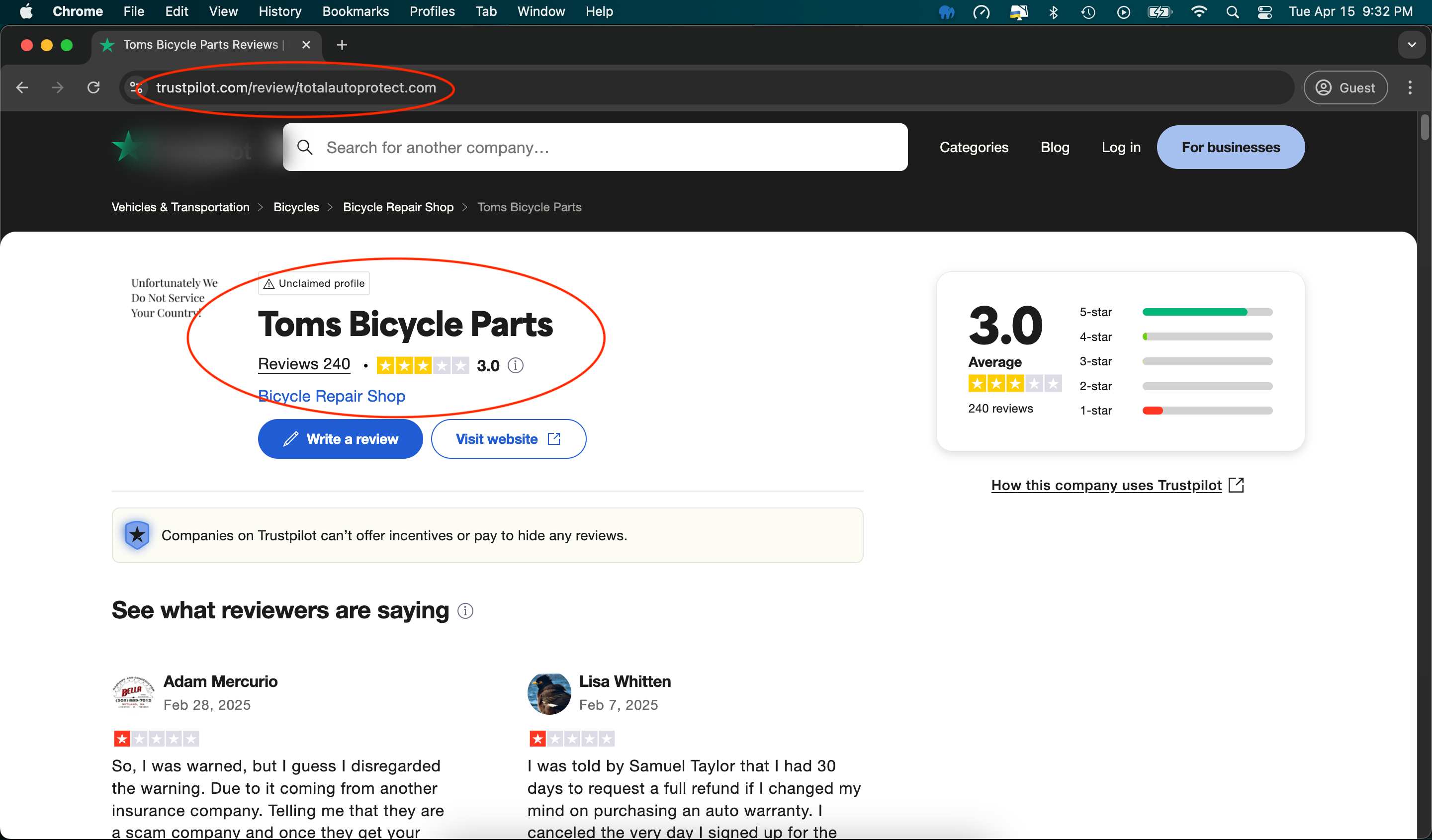Viewport: 1432px width, 840px height.
Task: Open site information icon in address bar
Action: point(136,87)
